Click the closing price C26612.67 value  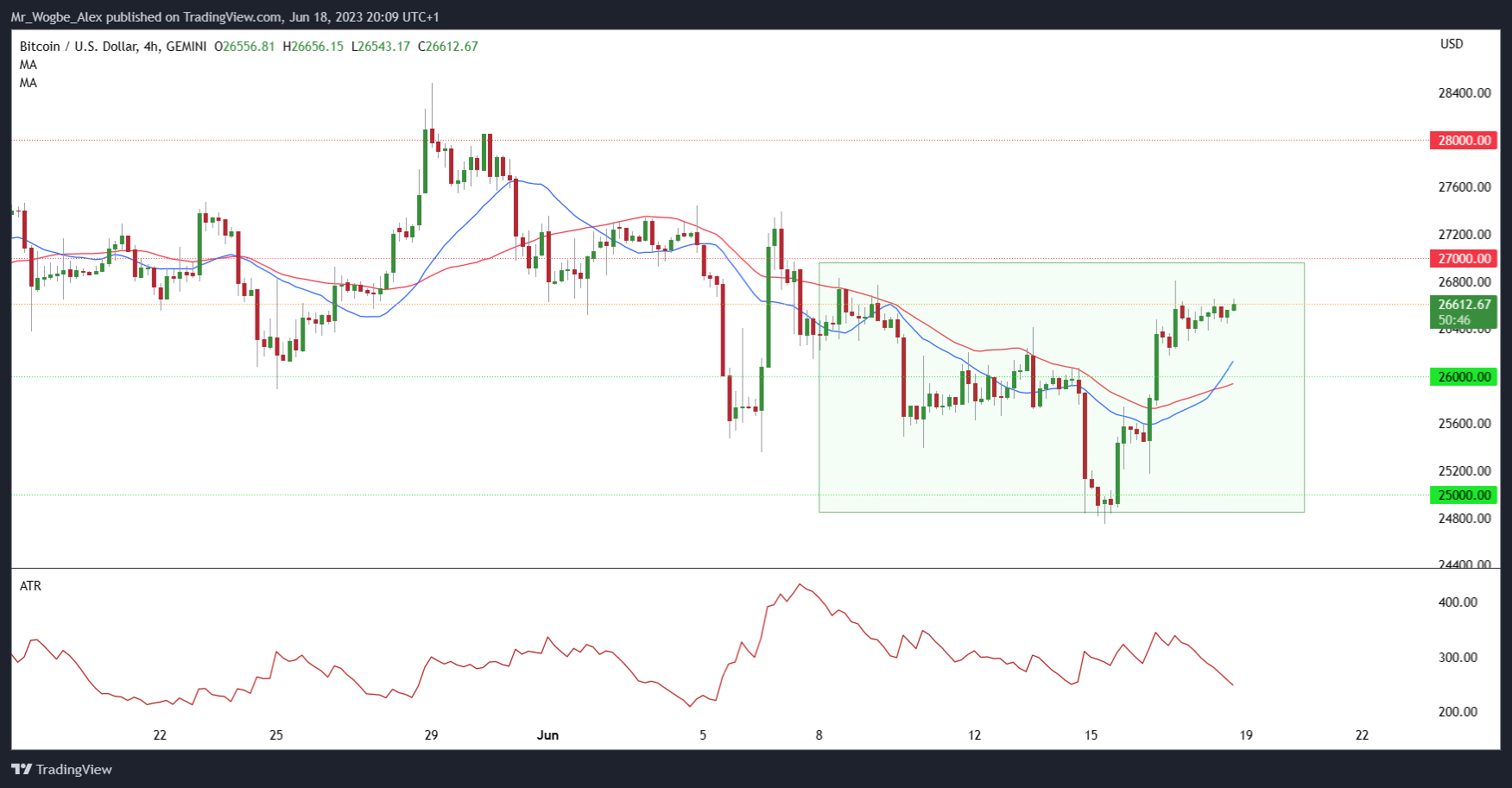(447, 47)
